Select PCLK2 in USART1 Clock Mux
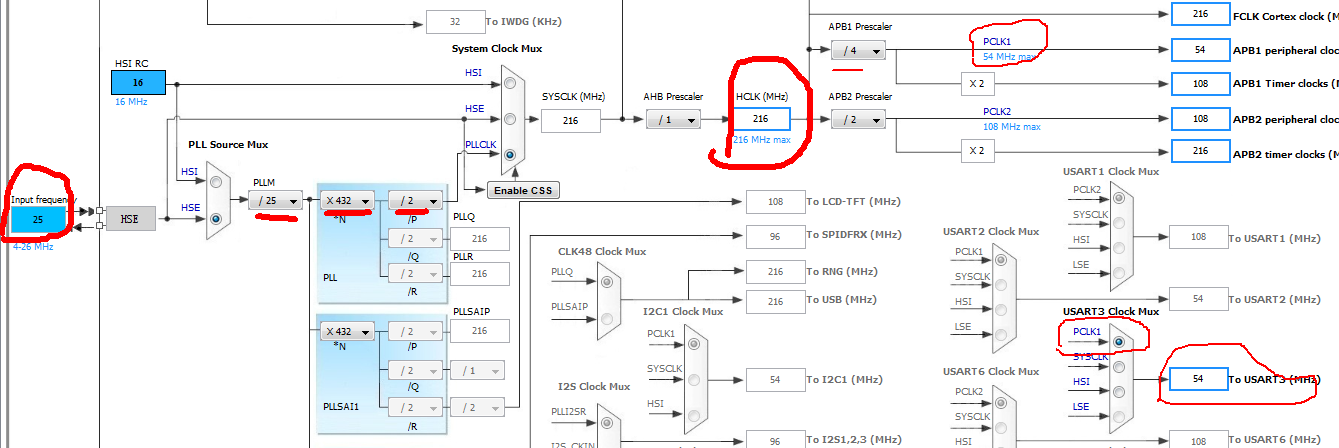1339x448 pixels. tap(1119, 199)
